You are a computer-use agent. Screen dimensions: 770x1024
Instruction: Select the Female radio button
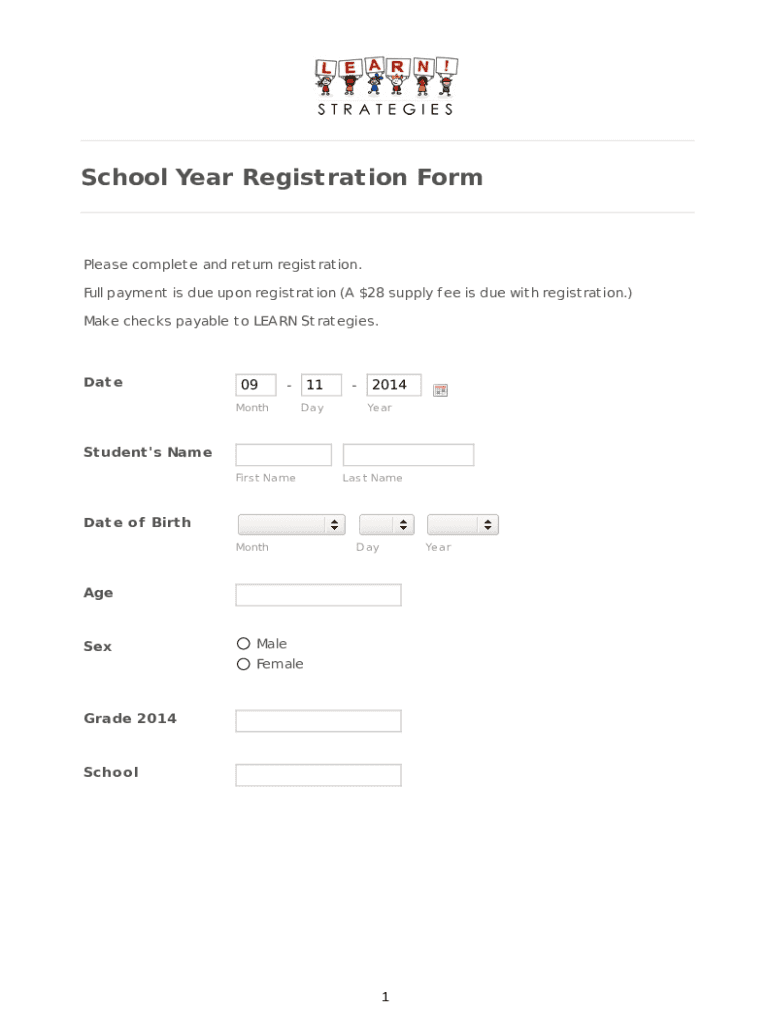243,664
